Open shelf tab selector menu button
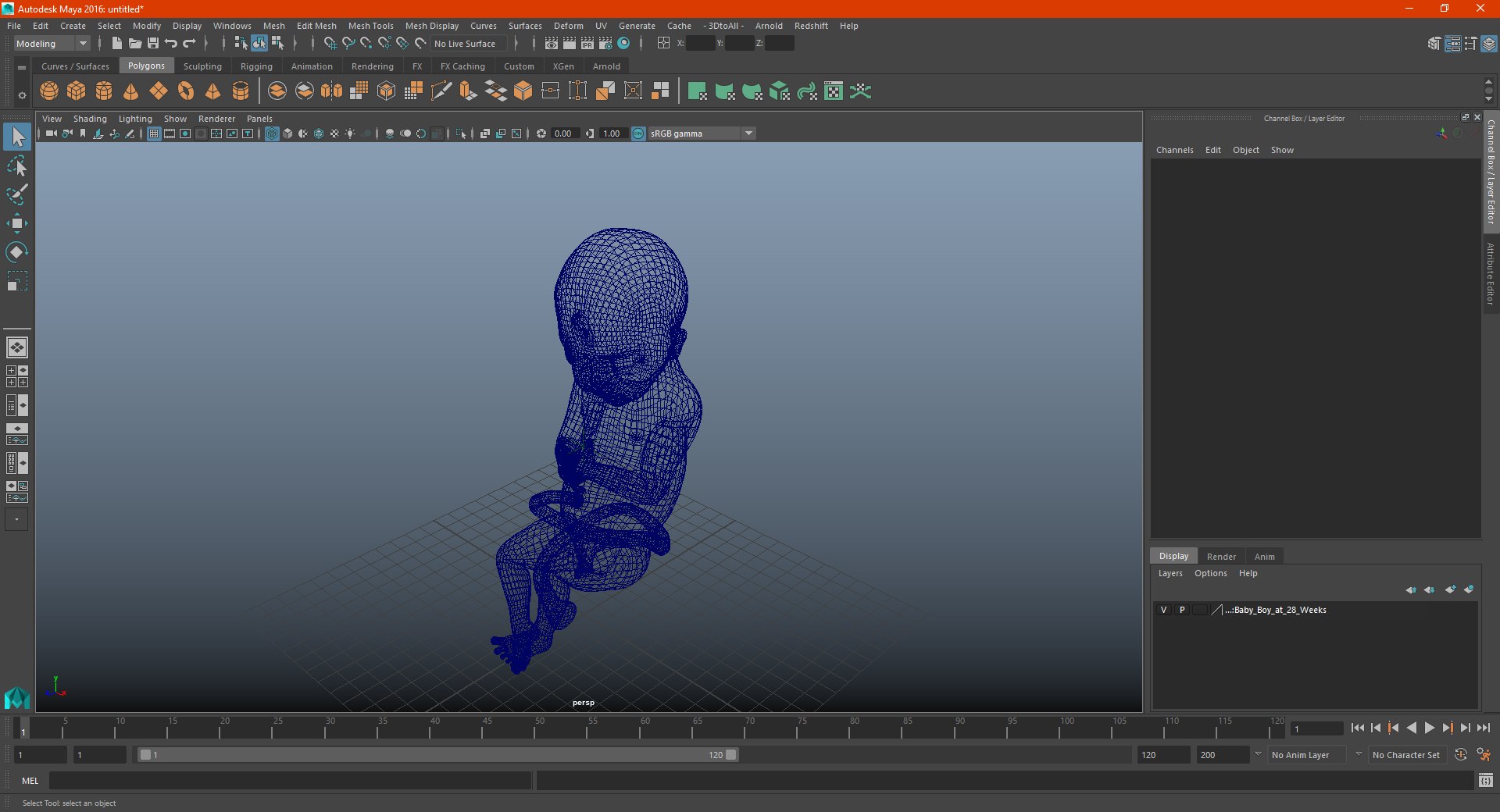Image resolution: width=1500 pixels, height=812 pixels. 22,68
